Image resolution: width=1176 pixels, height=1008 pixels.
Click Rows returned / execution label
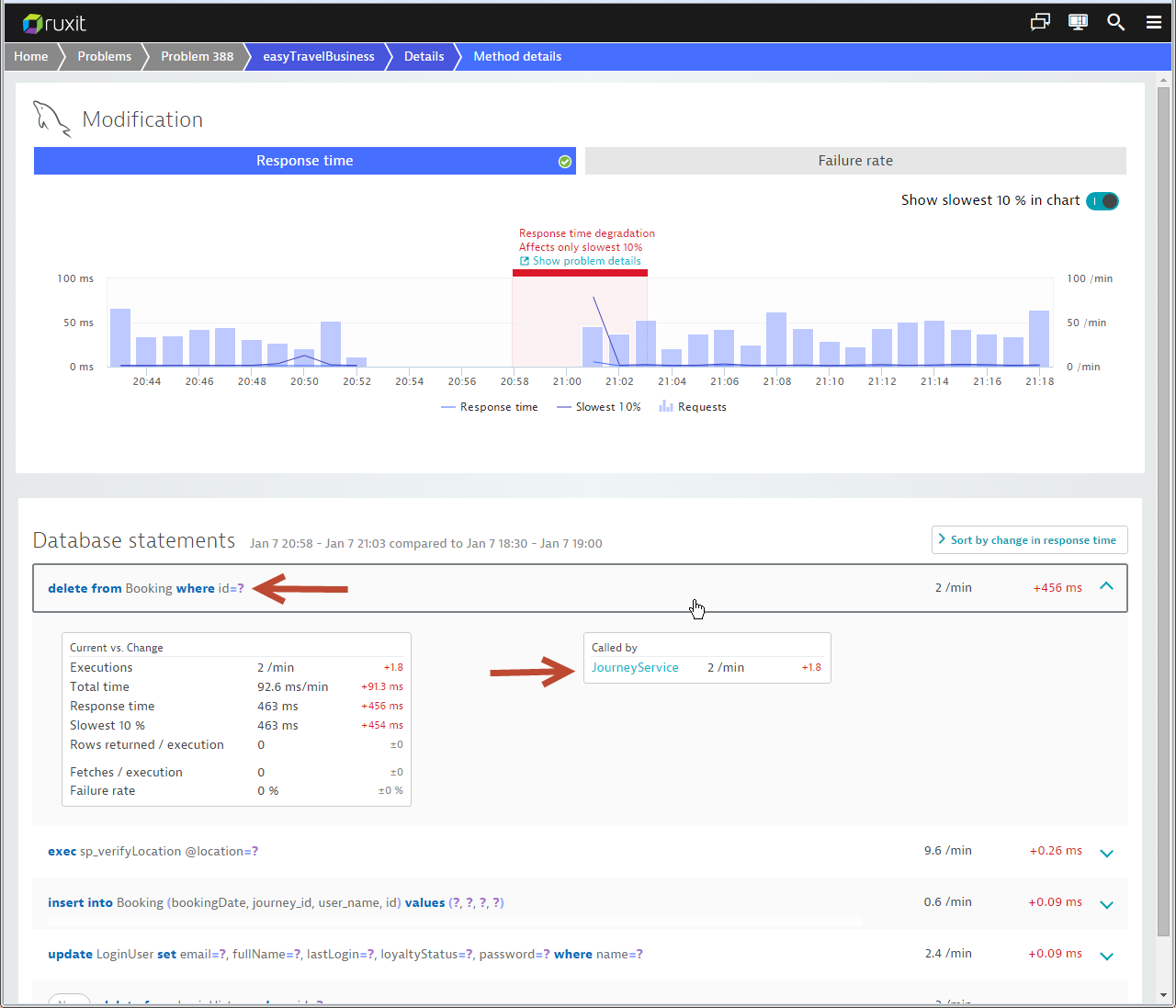point(147,745)
